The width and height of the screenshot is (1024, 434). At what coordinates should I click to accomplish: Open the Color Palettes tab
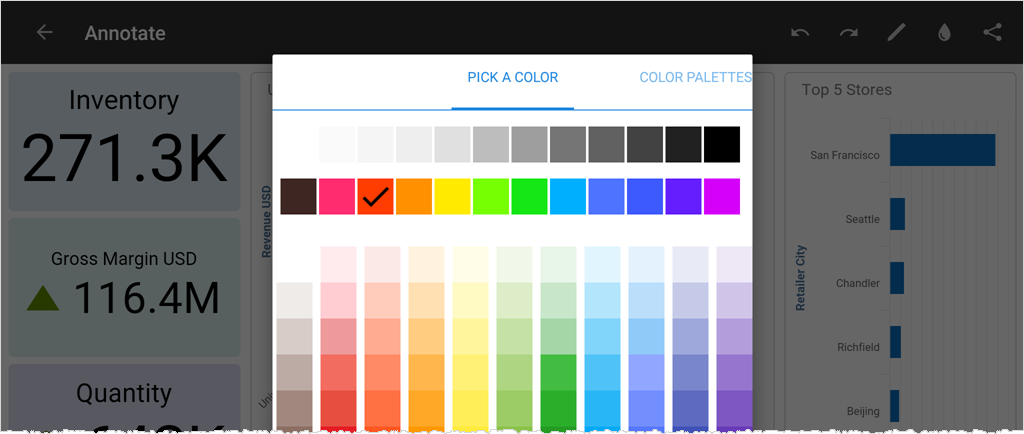click(x=695, y=77)
